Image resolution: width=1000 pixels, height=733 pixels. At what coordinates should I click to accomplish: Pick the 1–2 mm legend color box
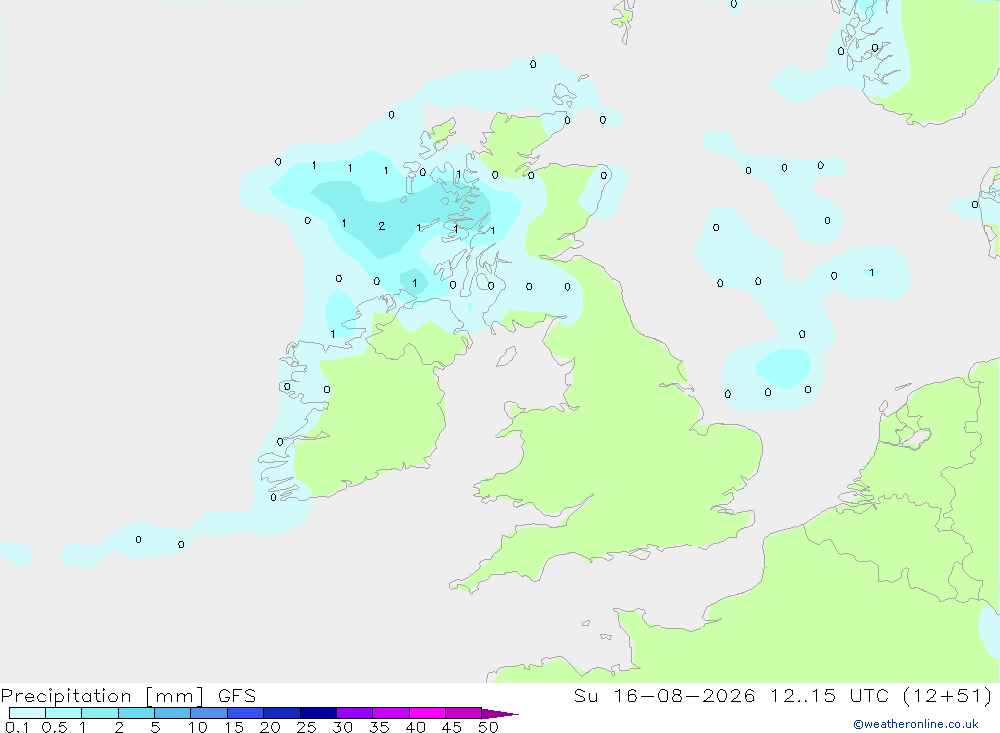click(x=100, y=713)
